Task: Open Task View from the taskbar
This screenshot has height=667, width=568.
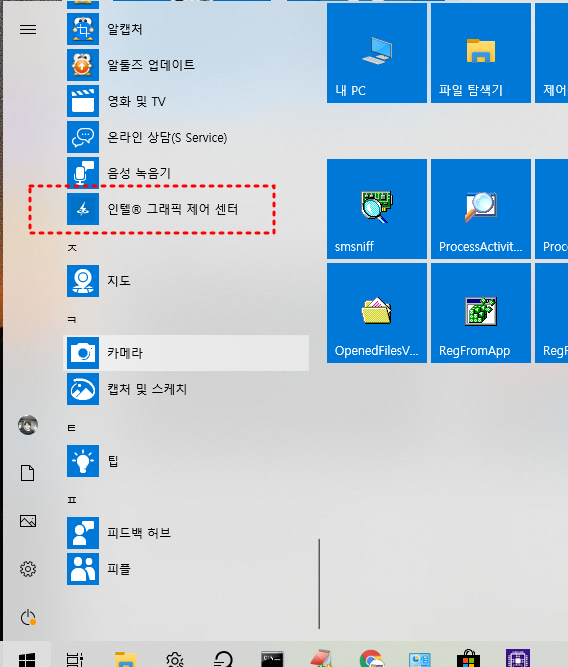Action: pos(75,658)
